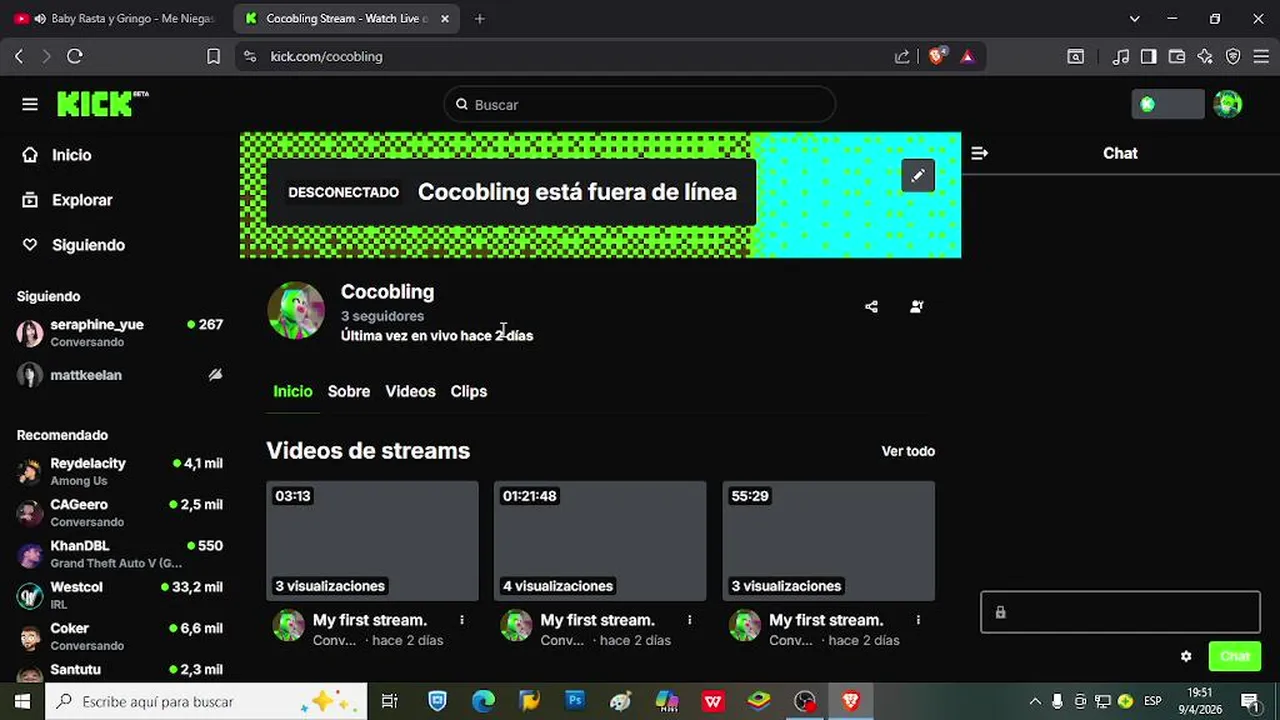Open the user account avatar menu
This screenshot has height=720, width=1280.
coord(1228,104)
